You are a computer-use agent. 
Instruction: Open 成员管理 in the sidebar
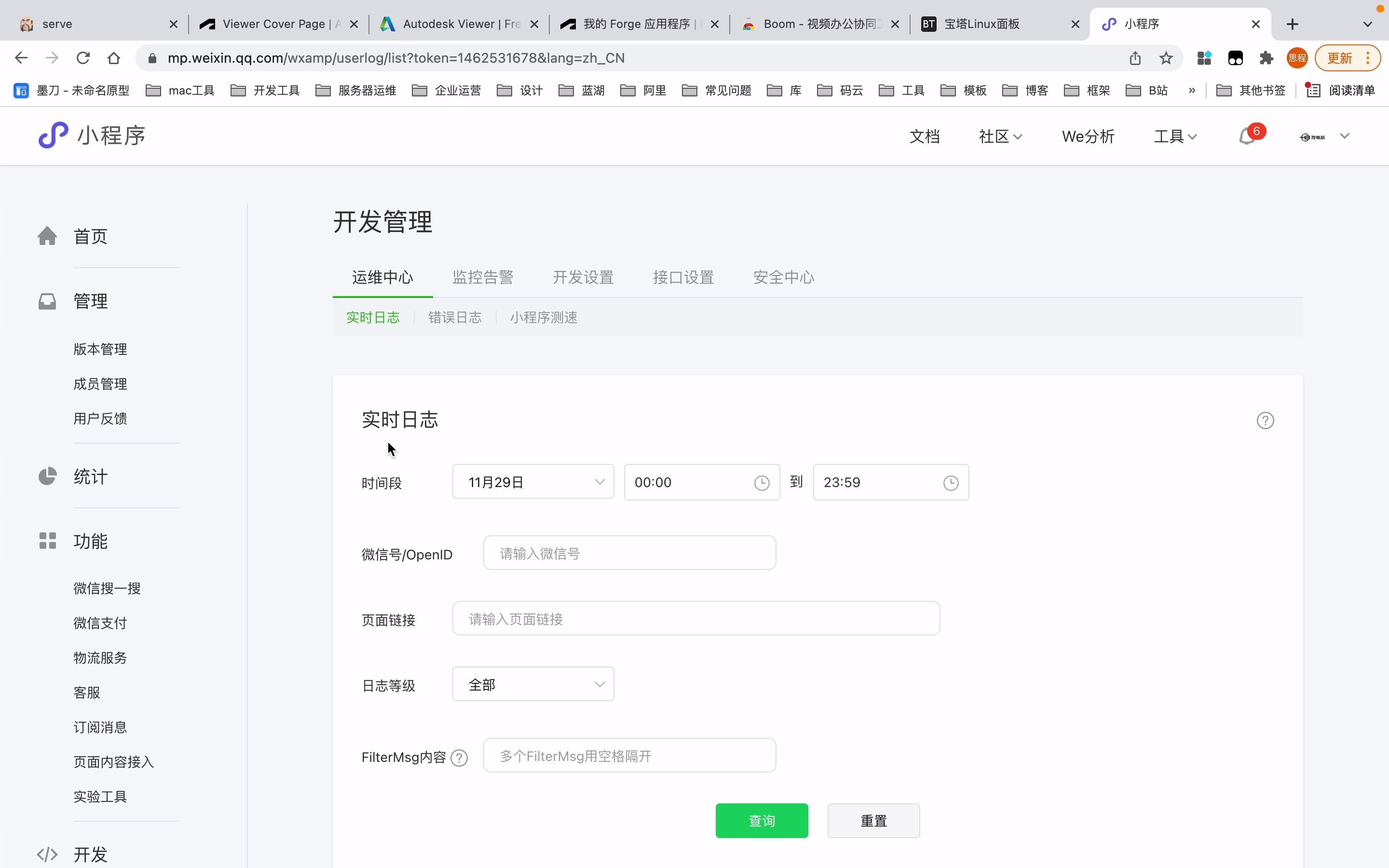100,384
